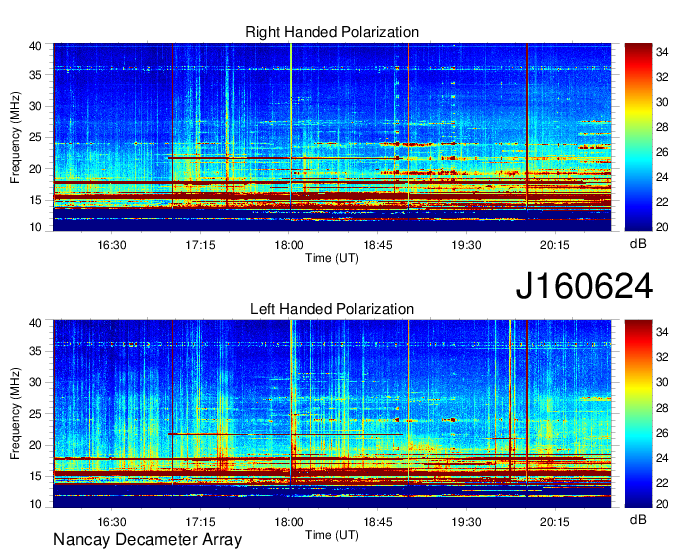Click the 20 MHz tick on the right-handed plot
The image size is (680, 552).
[36, 169]
